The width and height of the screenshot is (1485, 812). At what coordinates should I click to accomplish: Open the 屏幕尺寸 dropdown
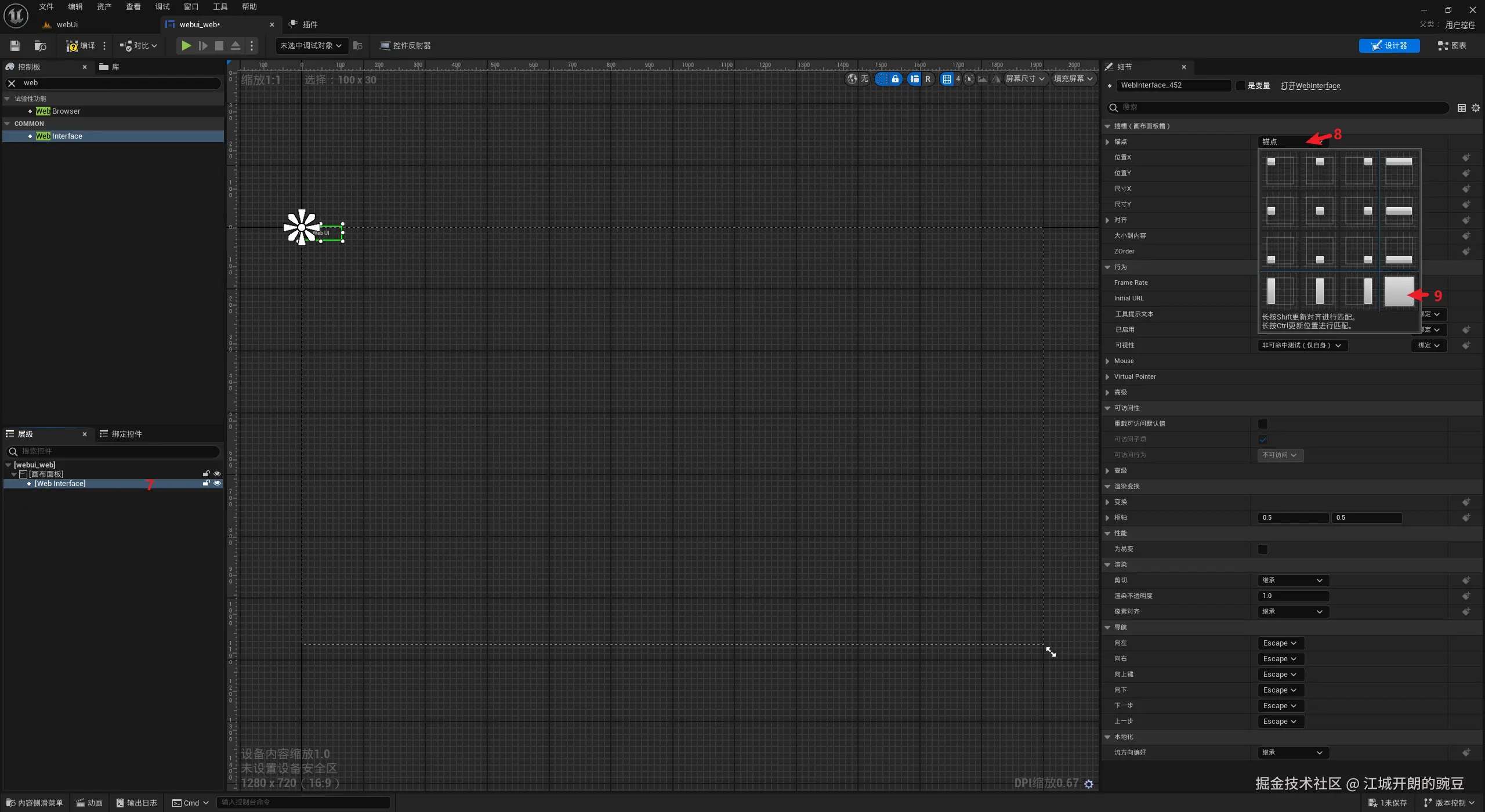(x=1024, y=79)
